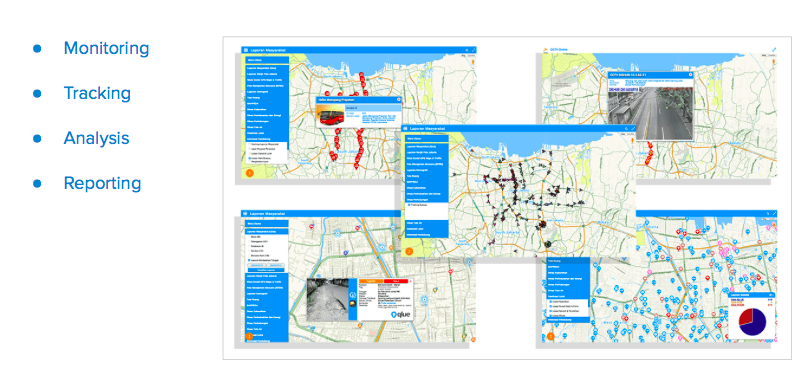
Task: Click the orange round button in Qlue report window
Action: [x=250, y=337]
